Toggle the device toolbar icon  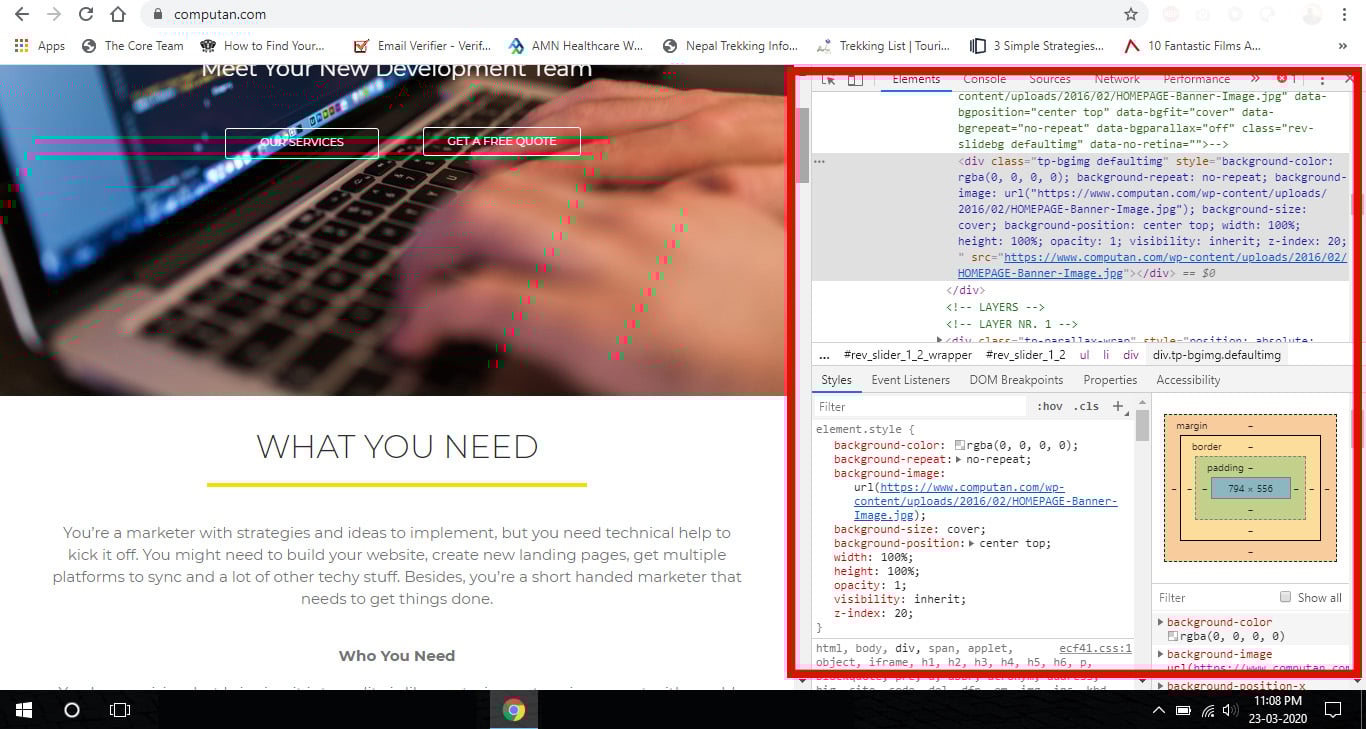click(856, 79)
